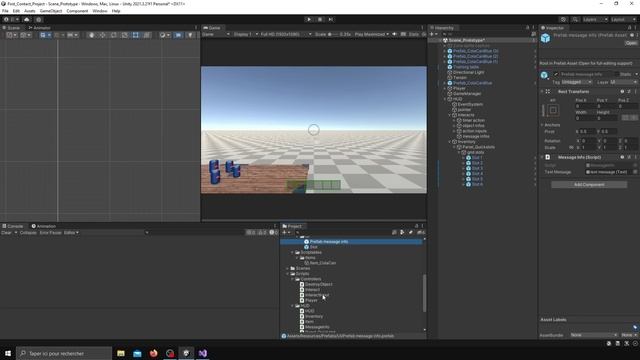This screenshot has height=360, width=640.
Task: Open the Layout dropdown
Action: coord(624,20)
